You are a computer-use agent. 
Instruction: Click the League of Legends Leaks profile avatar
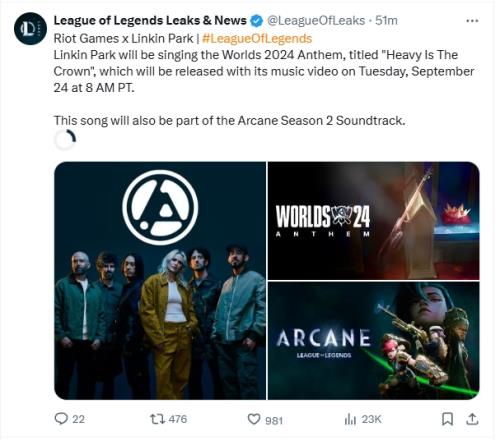[x=30, y=29]
